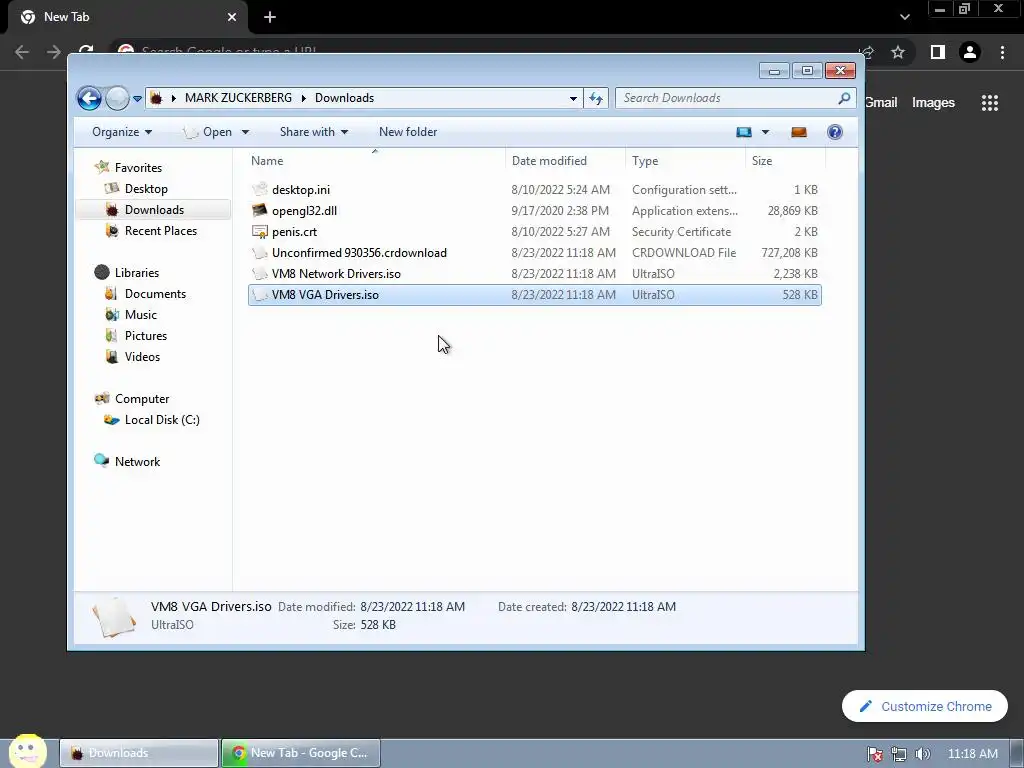Click the Explorer back navigation button
Image resolution: width=1024 pixels, height=768 pixels.
pyautogui.click(x=89, y=99)
